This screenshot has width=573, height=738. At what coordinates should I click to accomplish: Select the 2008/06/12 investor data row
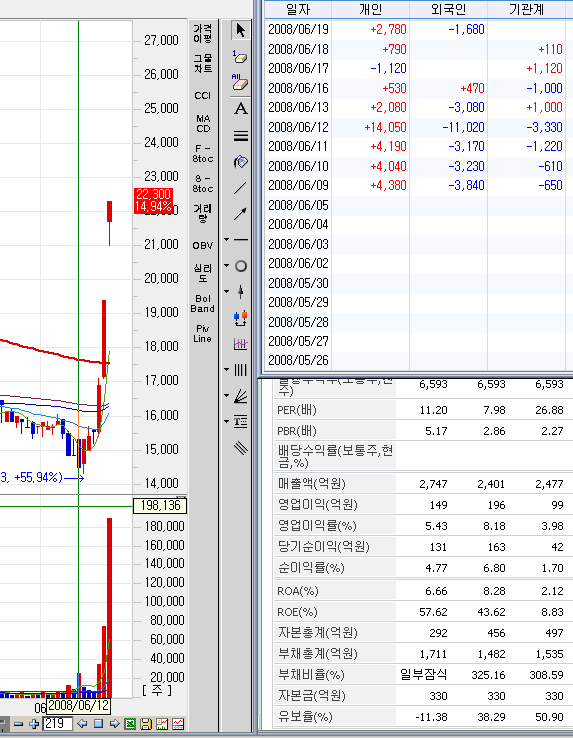pyautogui.click(x=415, y=127)
